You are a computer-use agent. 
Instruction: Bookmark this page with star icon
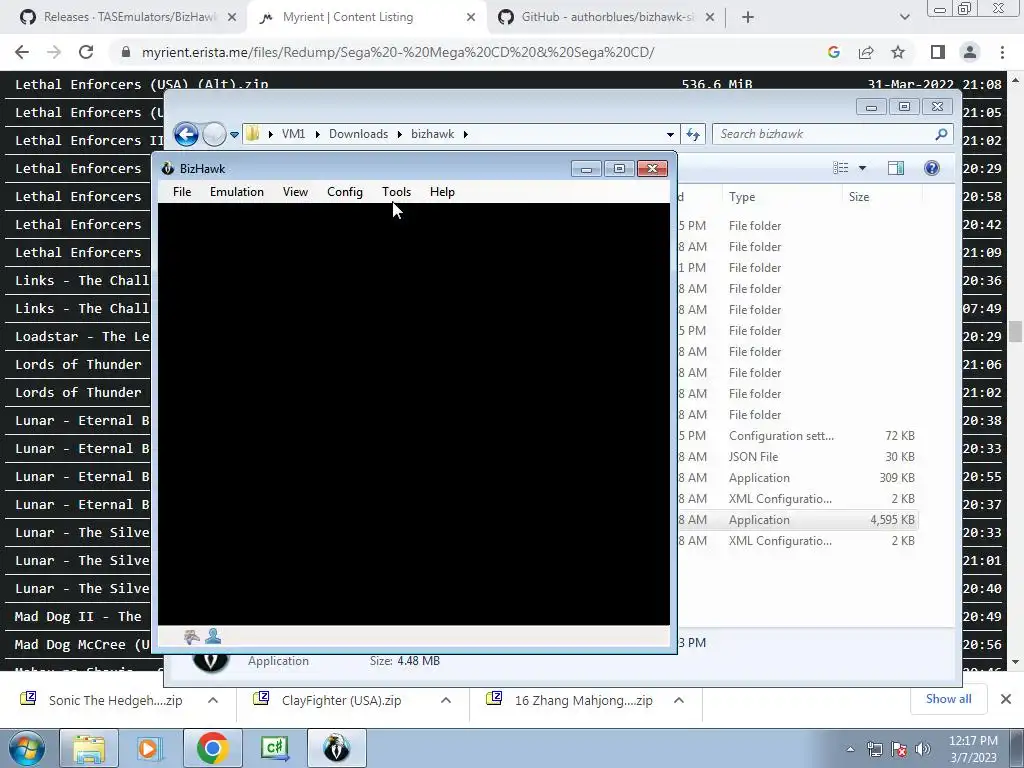[898, 52]
